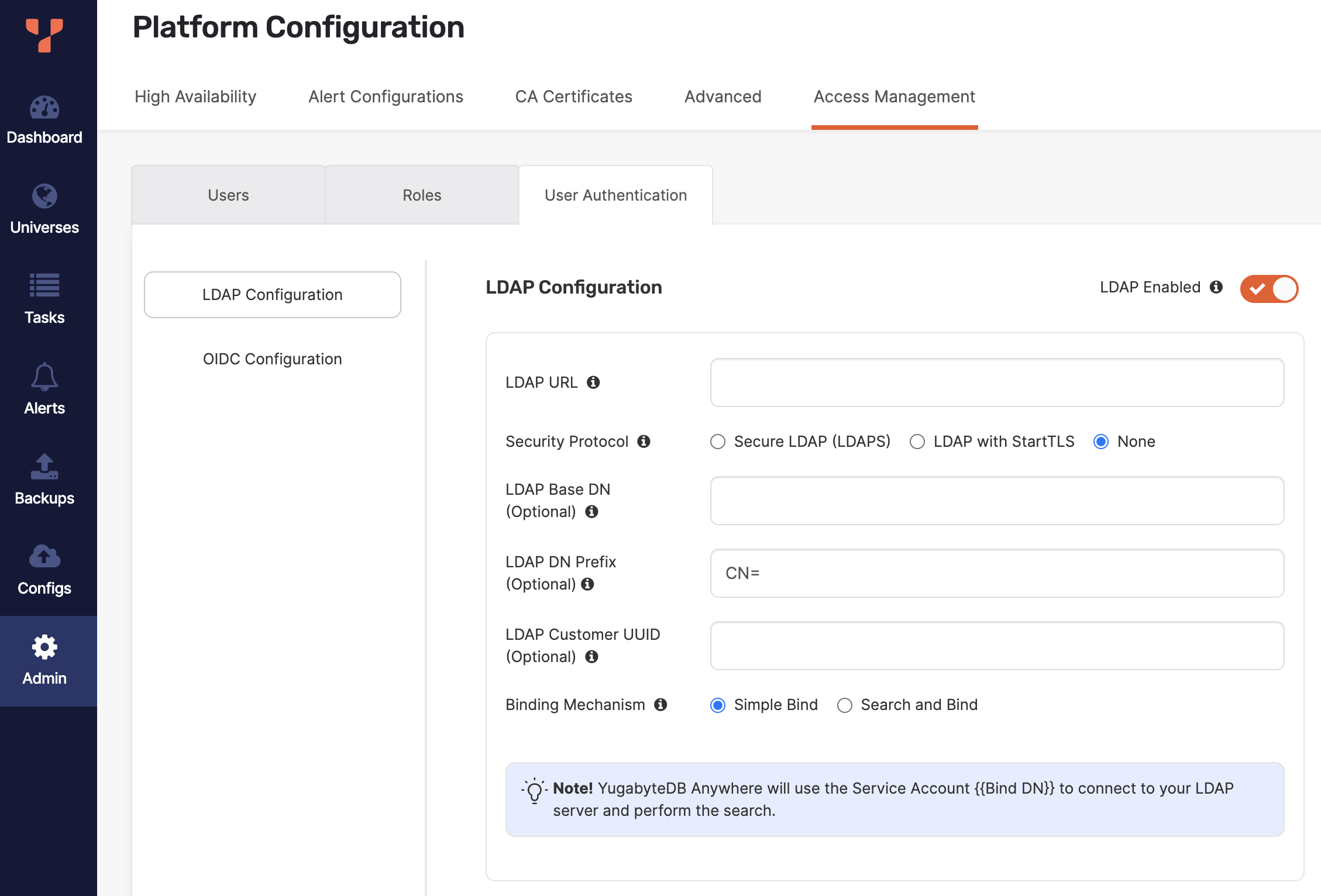Click the Security Protocol info icon

click(x=645, y=442)
